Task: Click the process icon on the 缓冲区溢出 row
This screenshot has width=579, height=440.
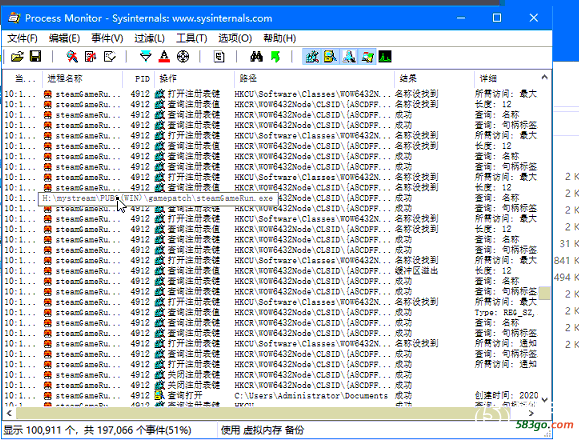Action: tap(48, 271)
